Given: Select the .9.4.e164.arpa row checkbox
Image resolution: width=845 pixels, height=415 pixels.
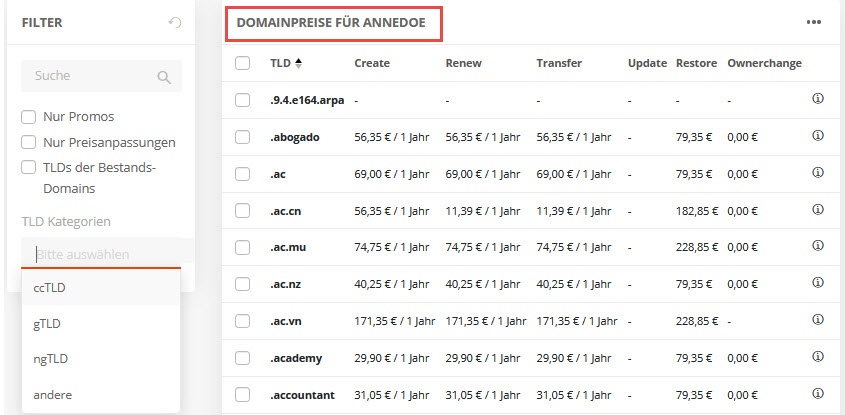Looking at the screenshot, I should (243, 100).
